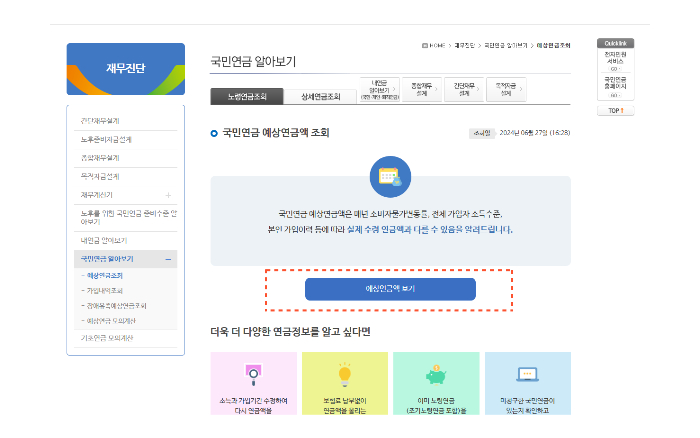Go to 국민연금 알아보기 in breadcrumb
The height and width of the screenshot is (438, 700).
coord(506,46)
